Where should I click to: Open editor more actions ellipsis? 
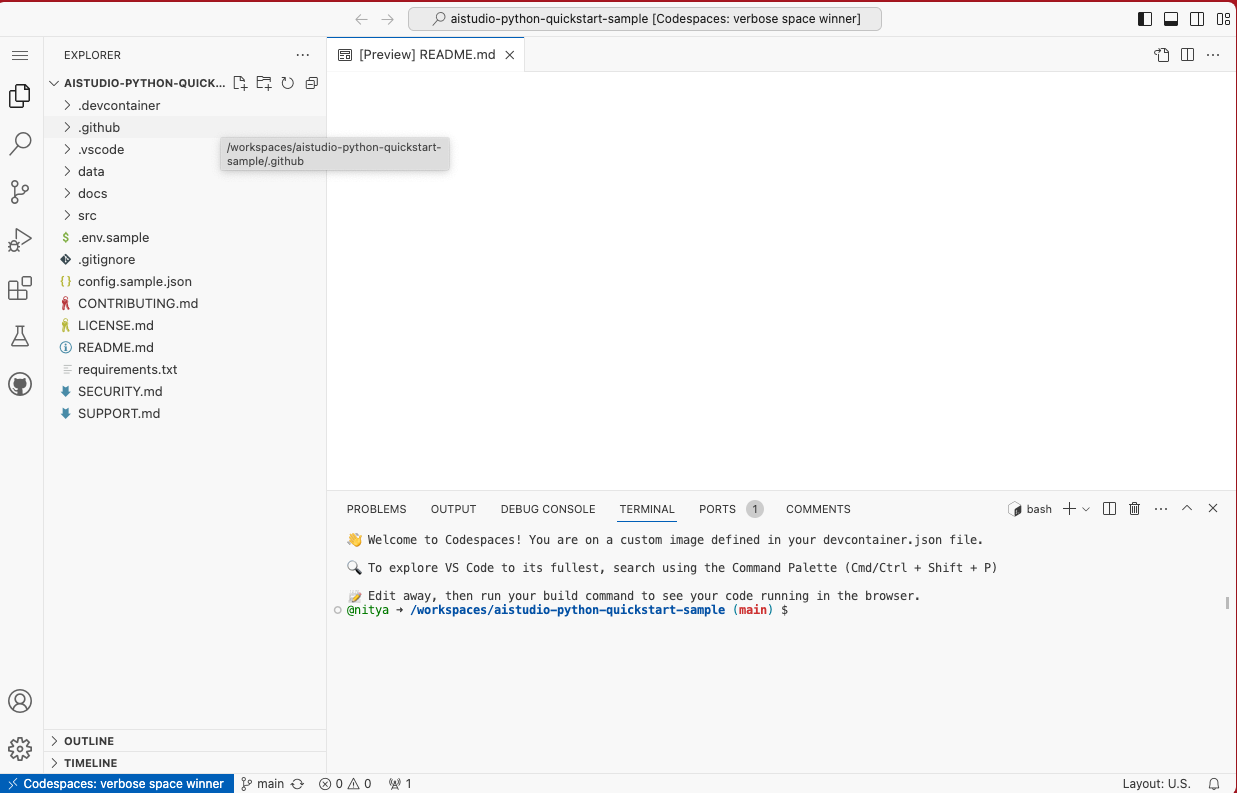click(1213, 55)
